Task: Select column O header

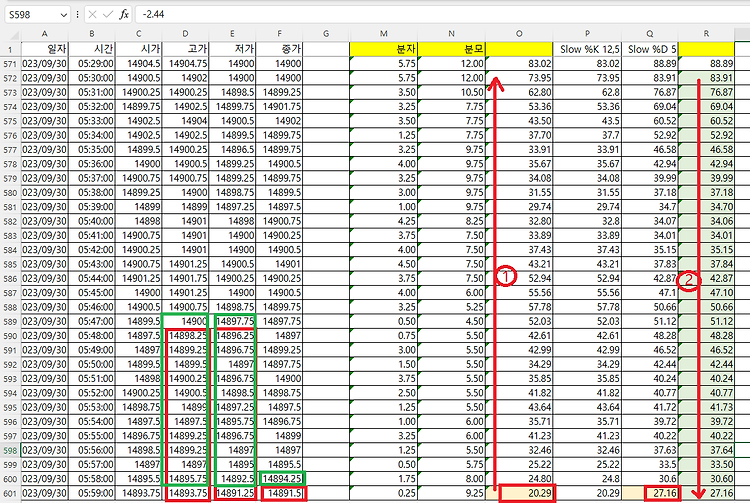Action: [519, 34]
